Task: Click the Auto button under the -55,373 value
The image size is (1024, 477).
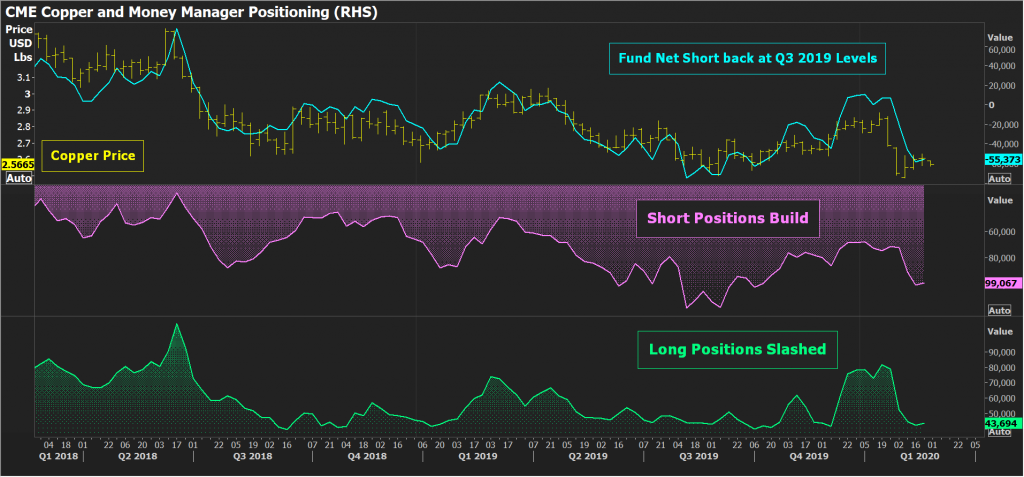Action: pos(999,178)
